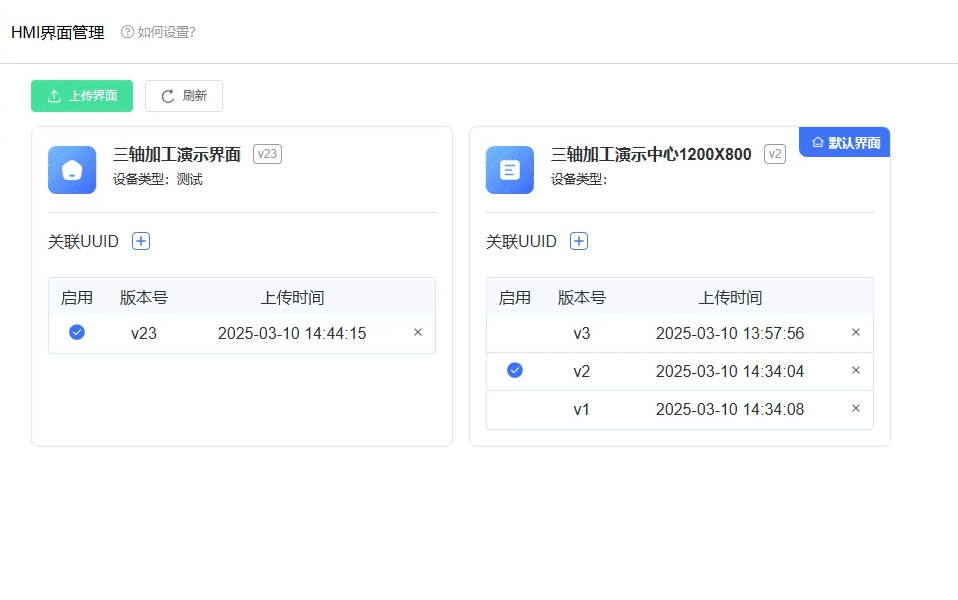The image size is (958, 600).
Task: Click the 三轴加工演示界面 card icon
Action: pyautogui.click(x=72, y=170)
